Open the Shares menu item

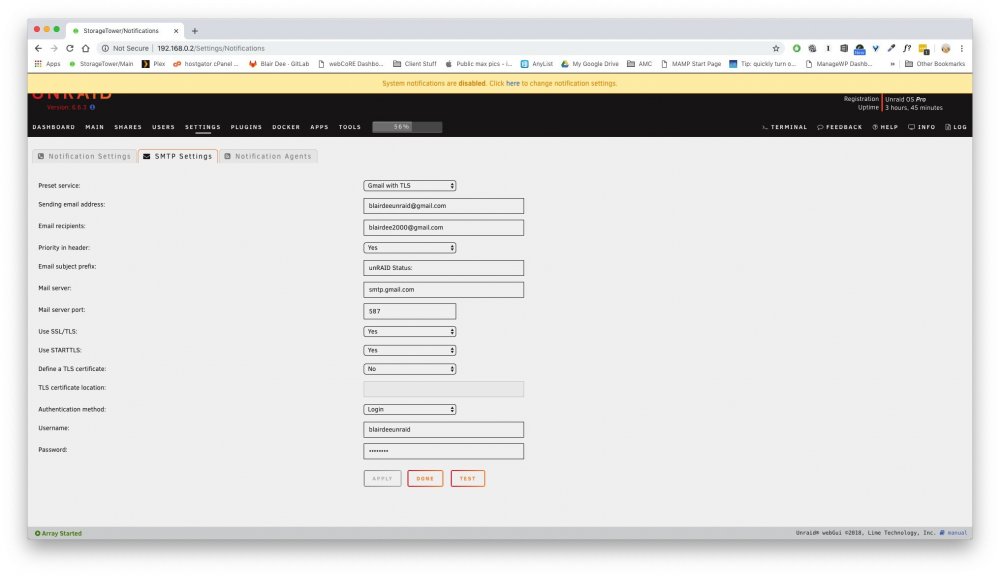click(128, 127)
